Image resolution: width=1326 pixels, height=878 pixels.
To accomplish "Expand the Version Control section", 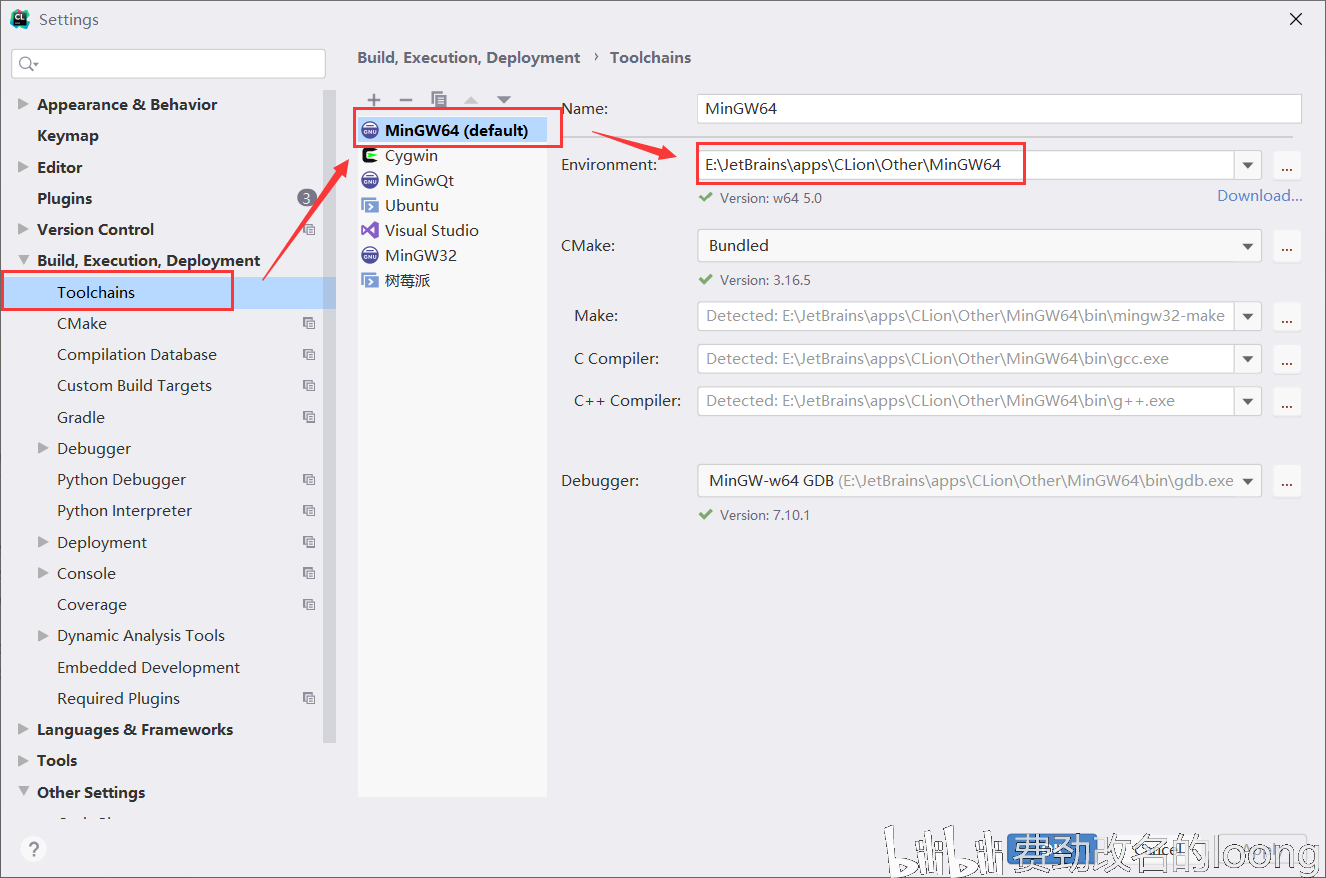I will (x=23, y=229).
